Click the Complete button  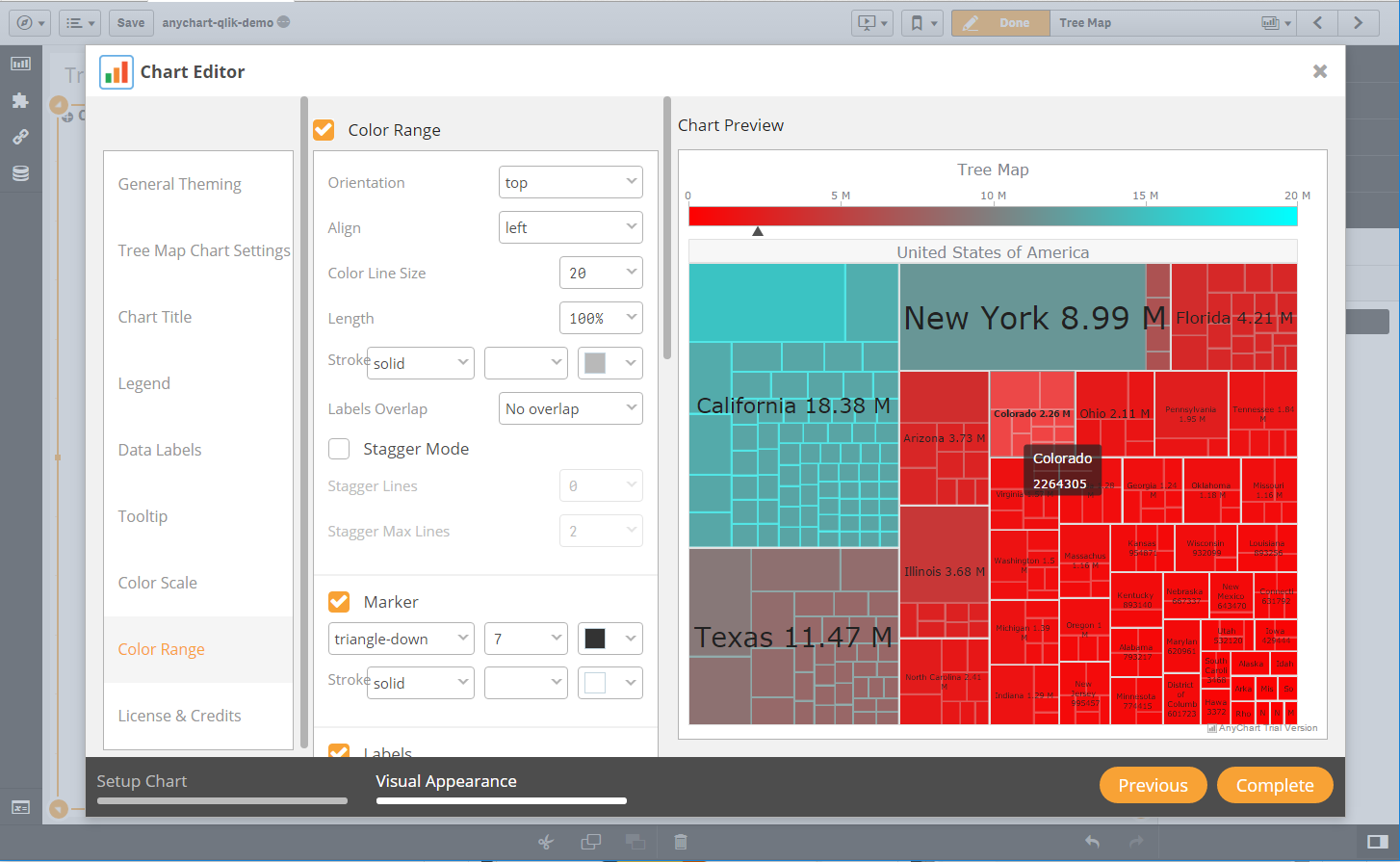(x=1274, y=785)
